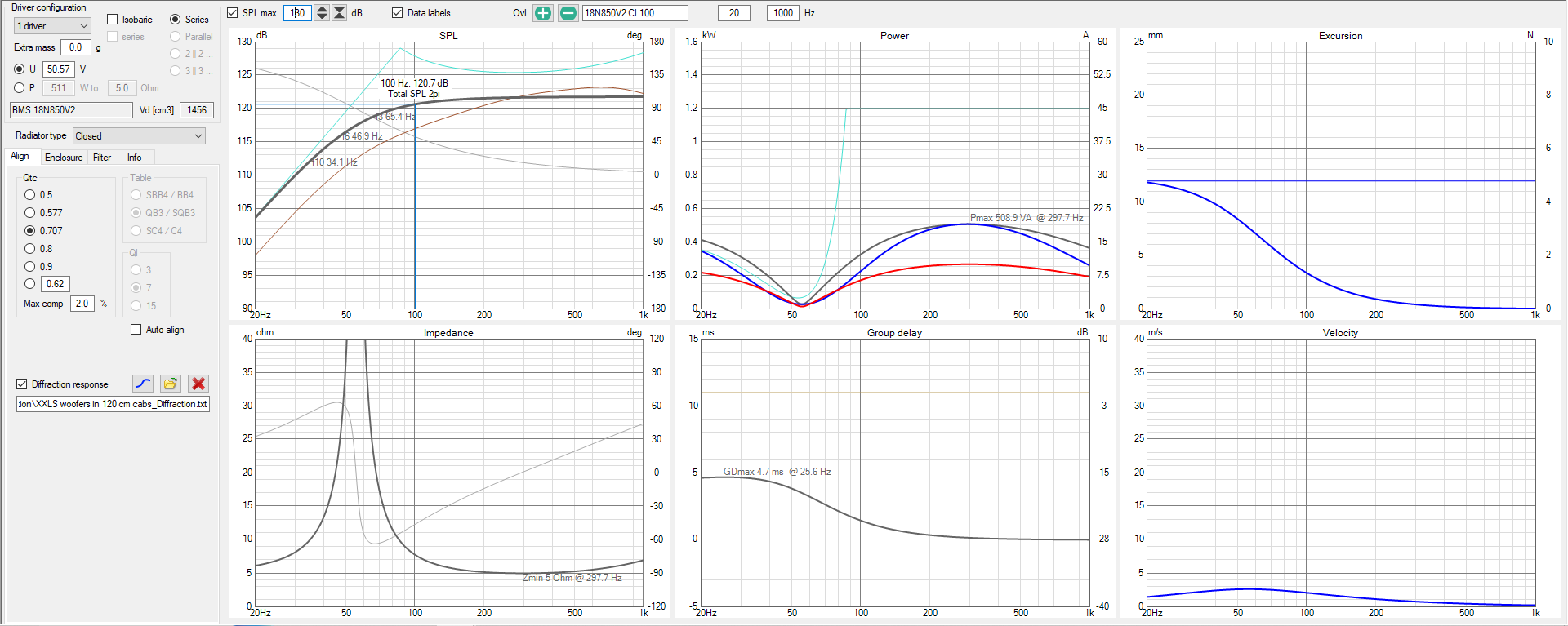Select the P power radio button

(20, 88)
